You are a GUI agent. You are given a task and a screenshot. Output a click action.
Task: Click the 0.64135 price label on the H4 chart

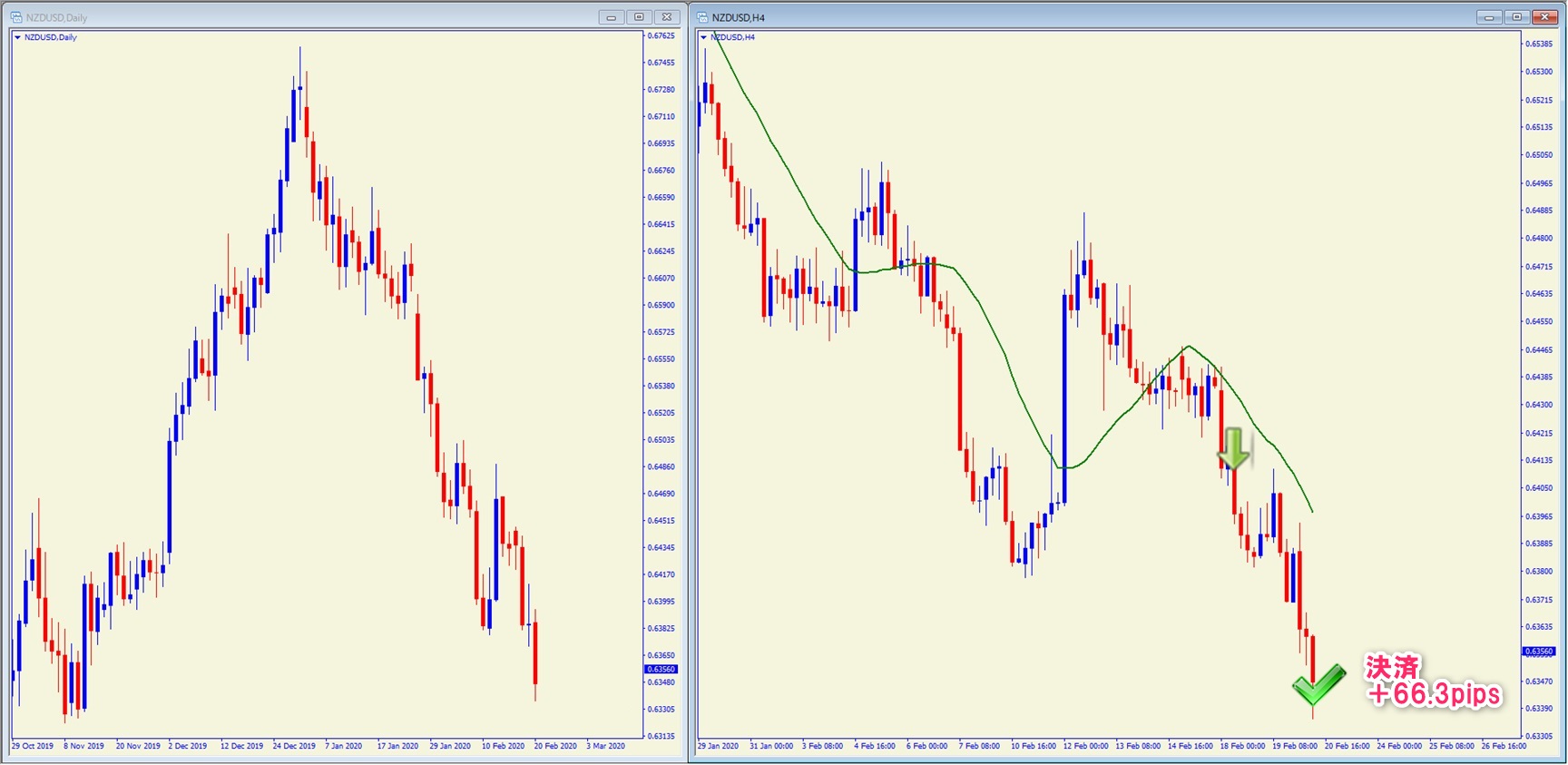(x=1539, y=460)
